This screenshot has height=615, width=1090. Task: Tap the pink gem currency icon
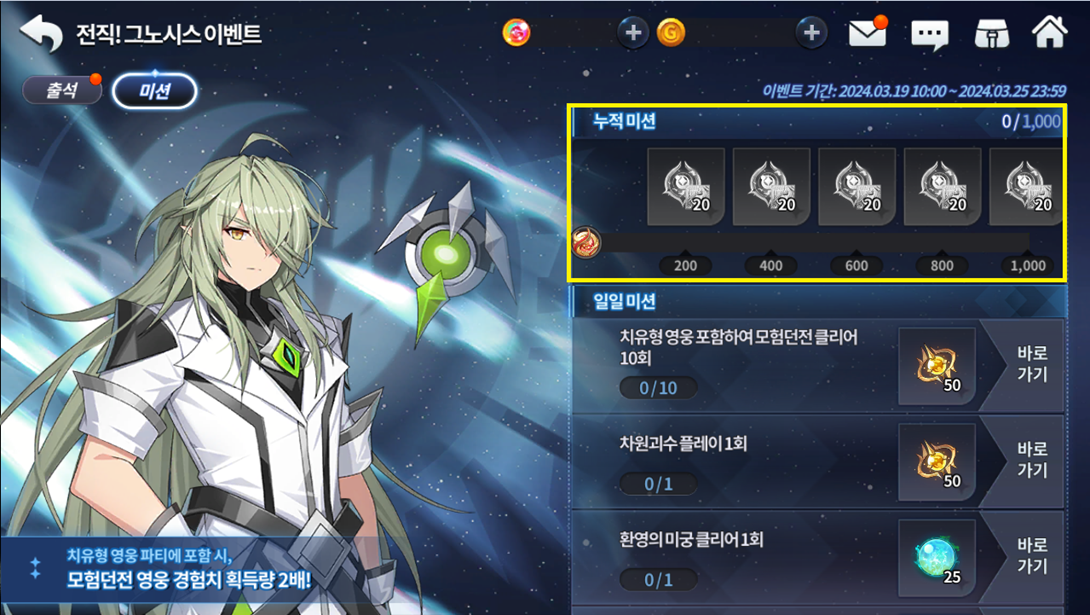pos(516,32)
